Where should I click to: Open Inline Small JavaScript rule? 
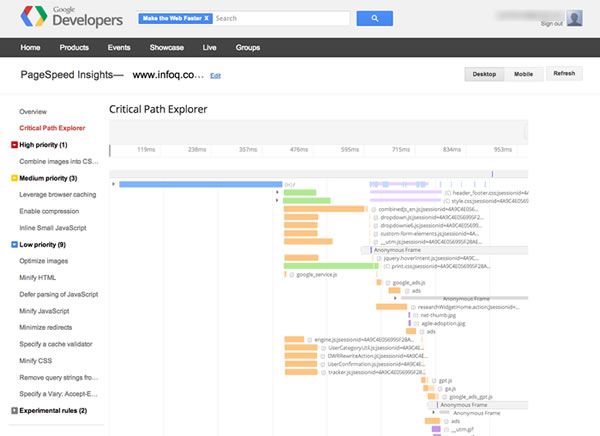tap(53, 228)
